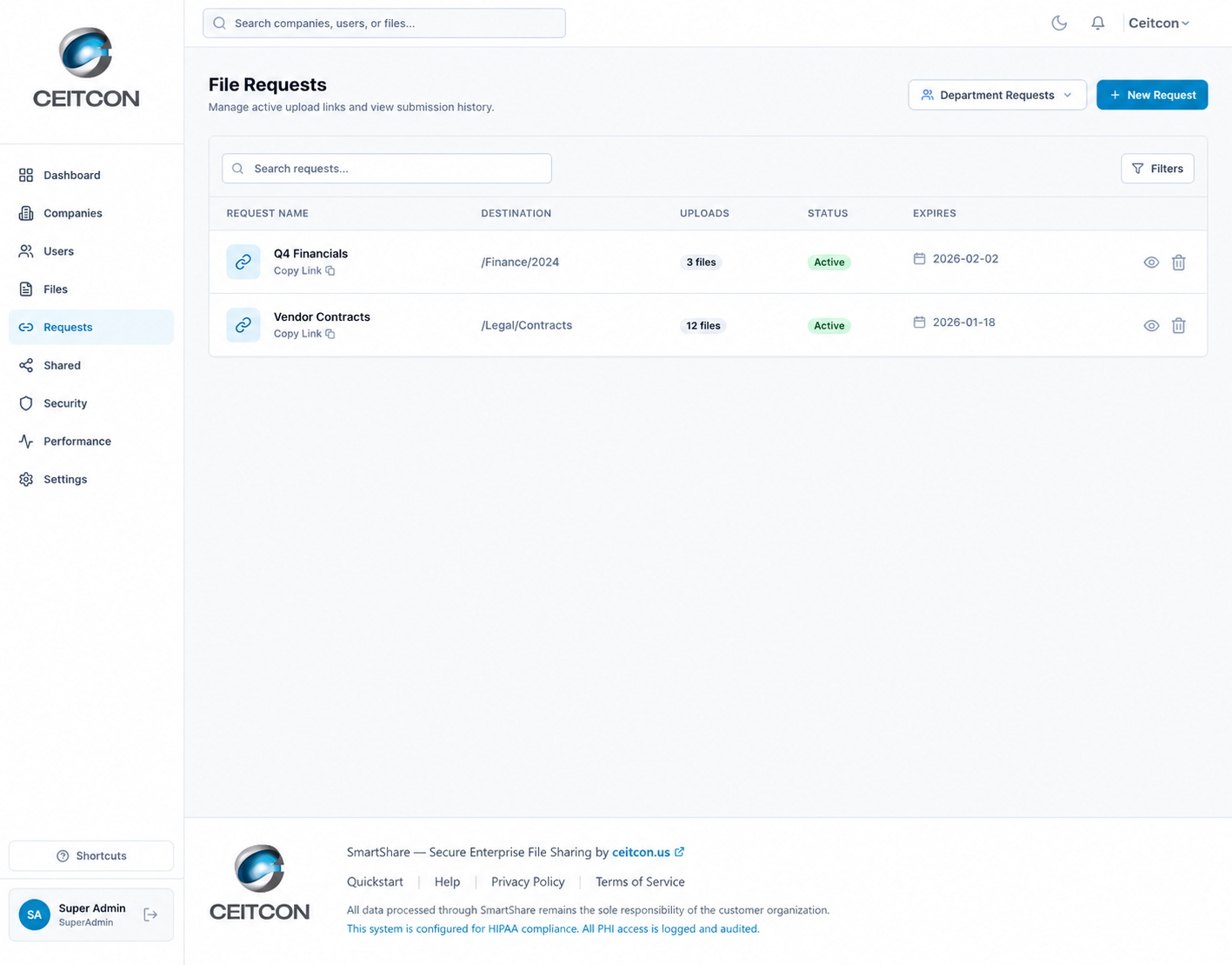
Task: Click the Destination column header
Action: tap(516, 213)
